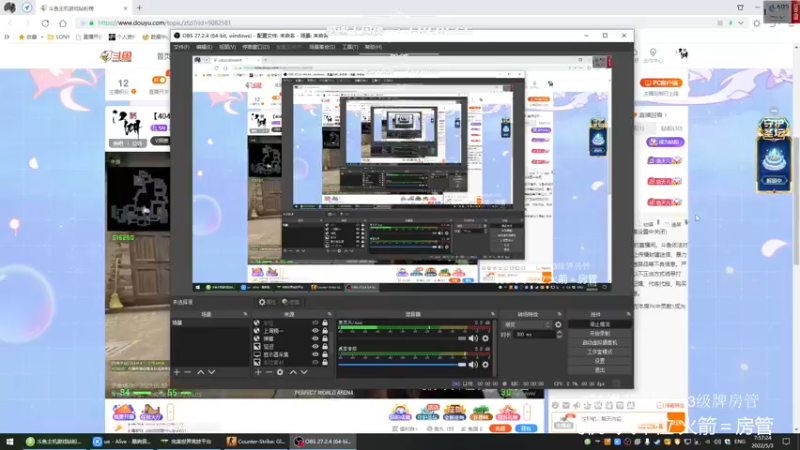Expand the browser bookmarks bar chevron

tap(7, 37)
